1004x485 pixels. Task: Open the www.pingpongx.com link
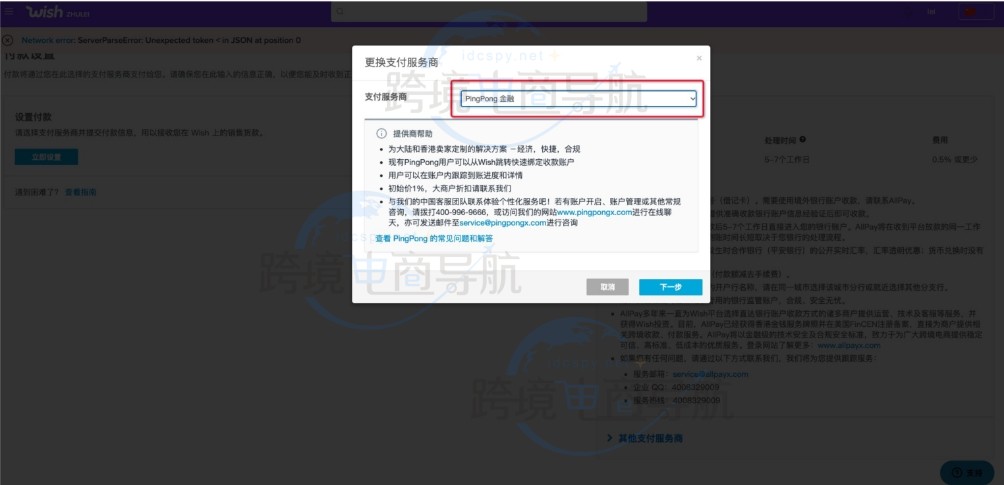pos(594,212)
